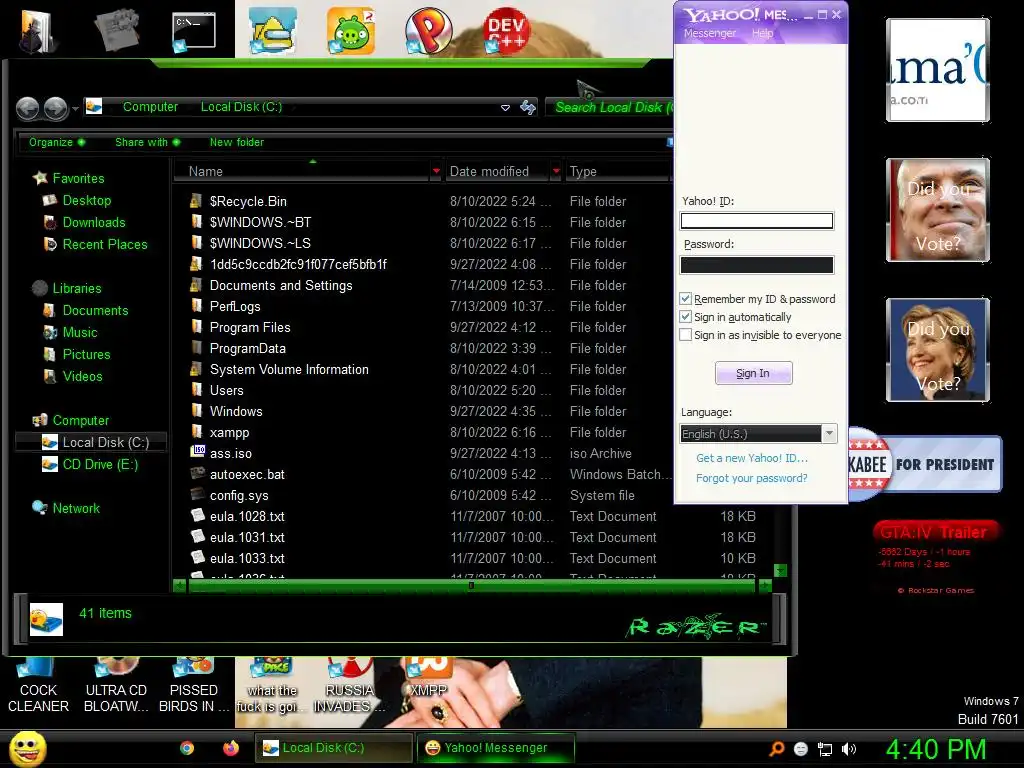This screenshot has height=768, width=1024.
Task: Select the ass.iso archive file icon
Action: point(198,452)
